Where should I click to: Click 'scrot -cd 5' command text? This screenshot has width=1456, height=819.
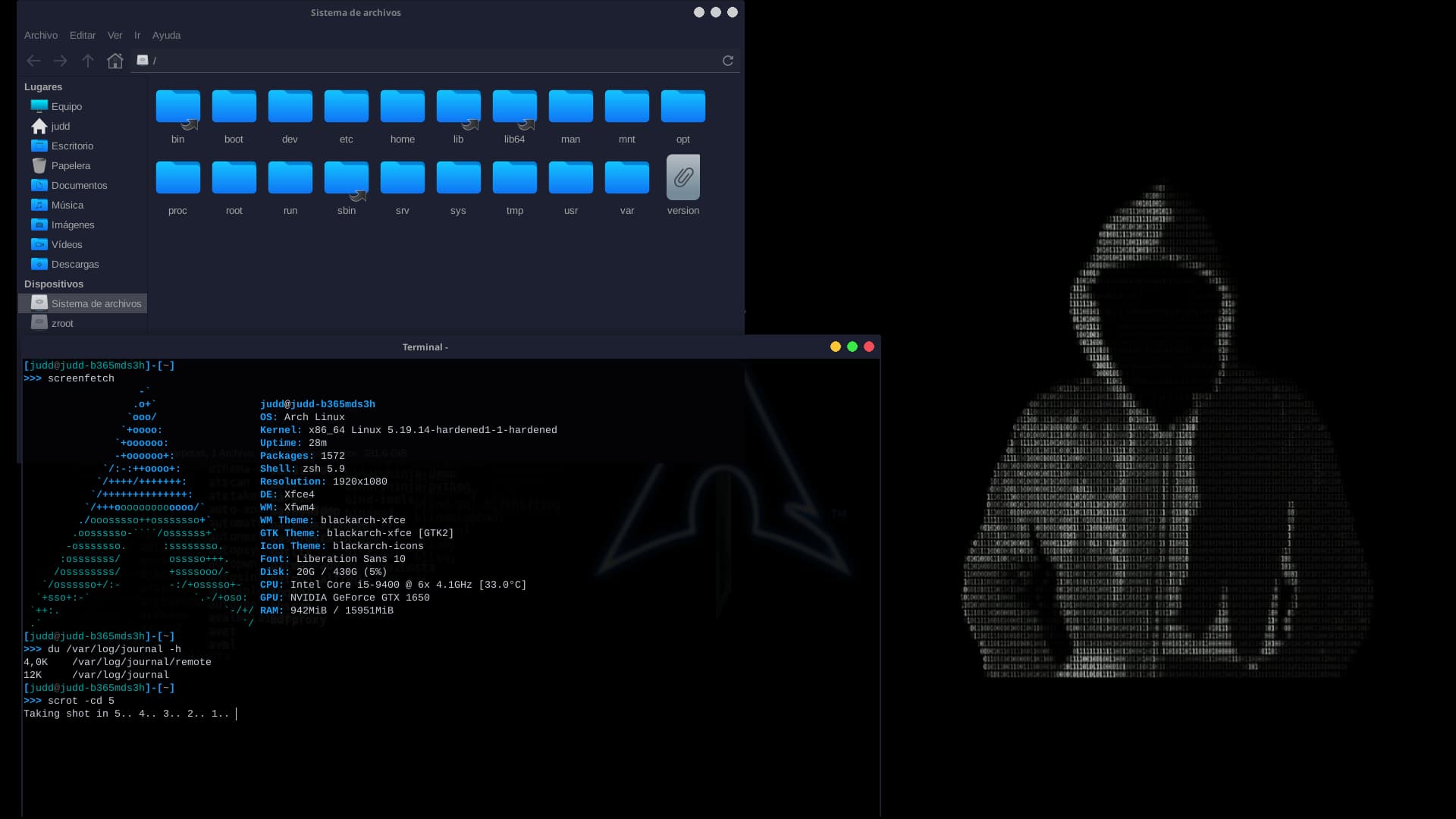point(81,701)
